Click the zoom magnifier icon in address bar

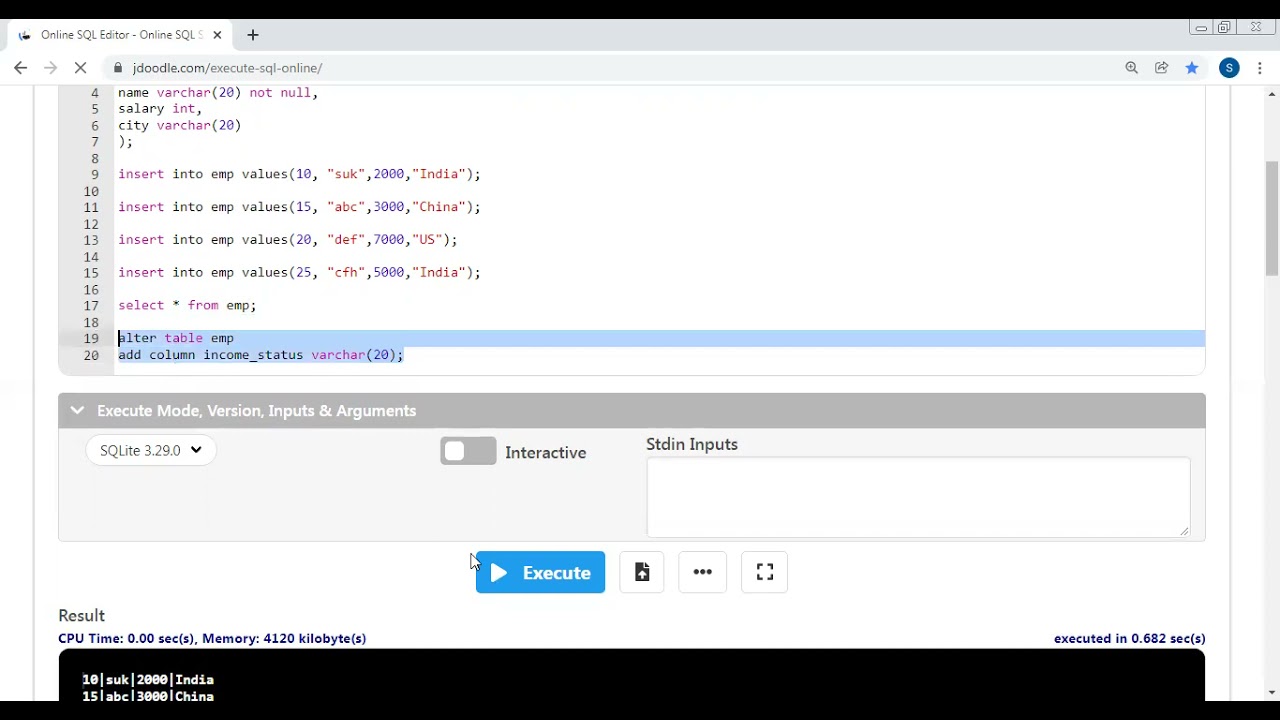click(x=1131, y=68)
